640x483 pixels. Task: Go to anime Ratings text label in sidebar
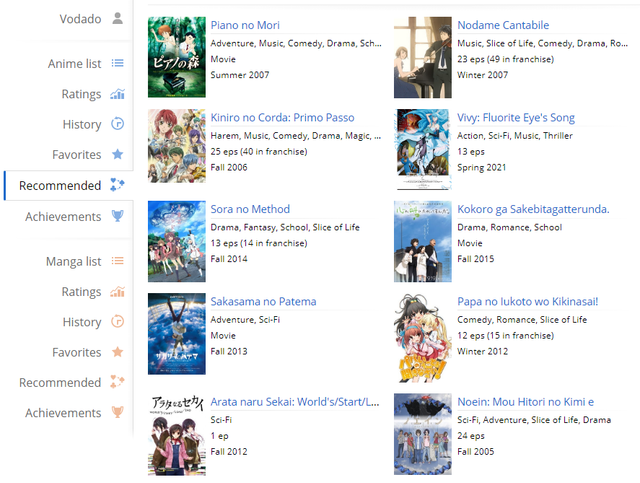[81, 94]
